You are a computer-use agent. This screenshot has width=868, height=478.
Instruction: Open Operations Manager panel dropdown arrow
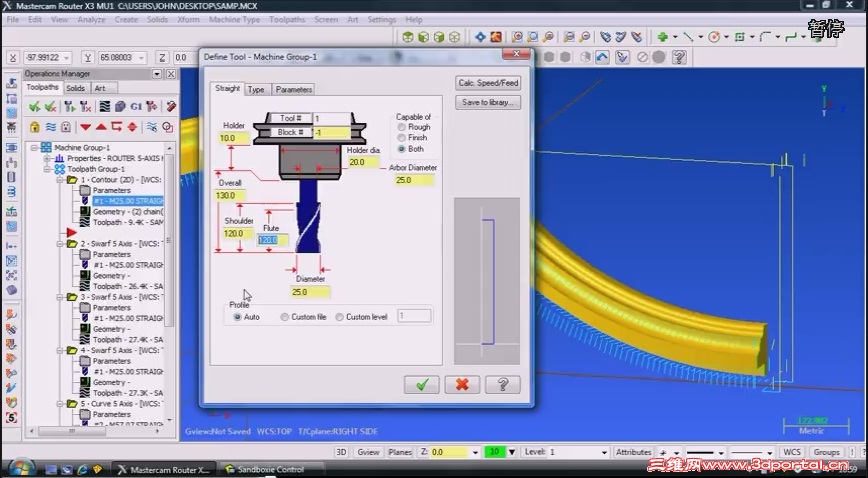(157, 74)
